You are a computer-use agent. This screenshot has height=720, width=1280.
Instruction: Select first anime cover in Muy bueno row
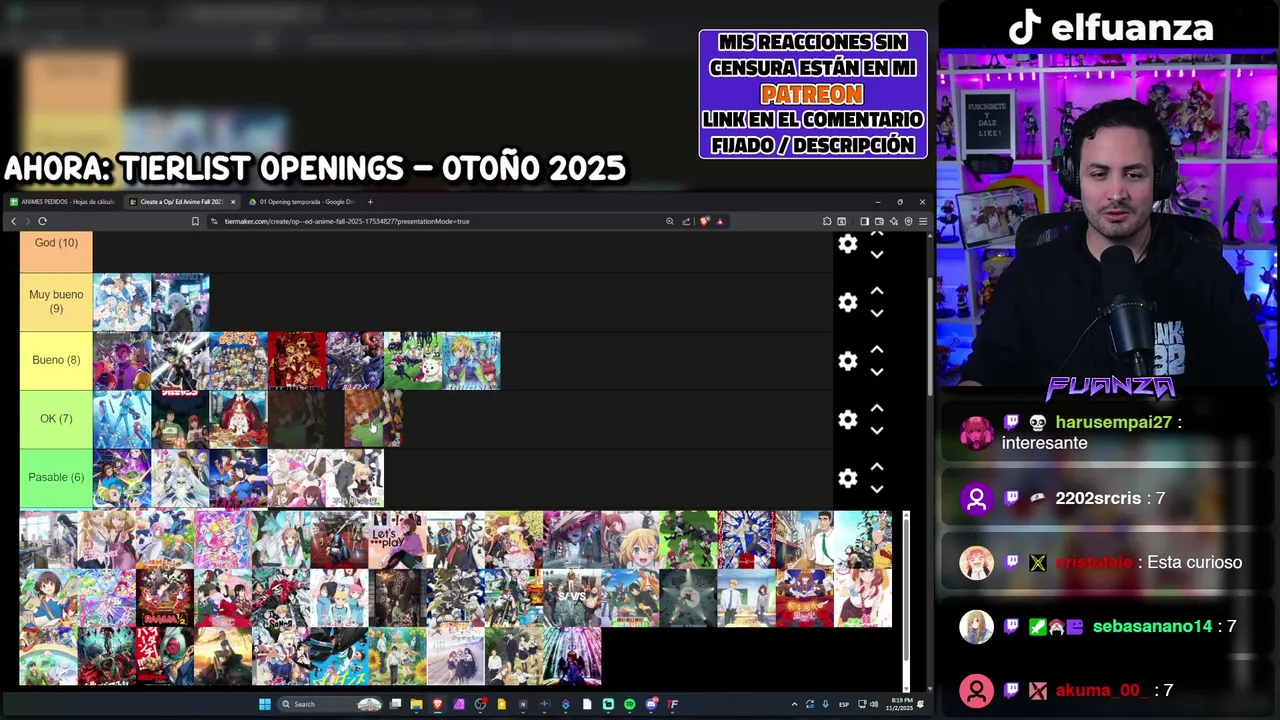122,302
